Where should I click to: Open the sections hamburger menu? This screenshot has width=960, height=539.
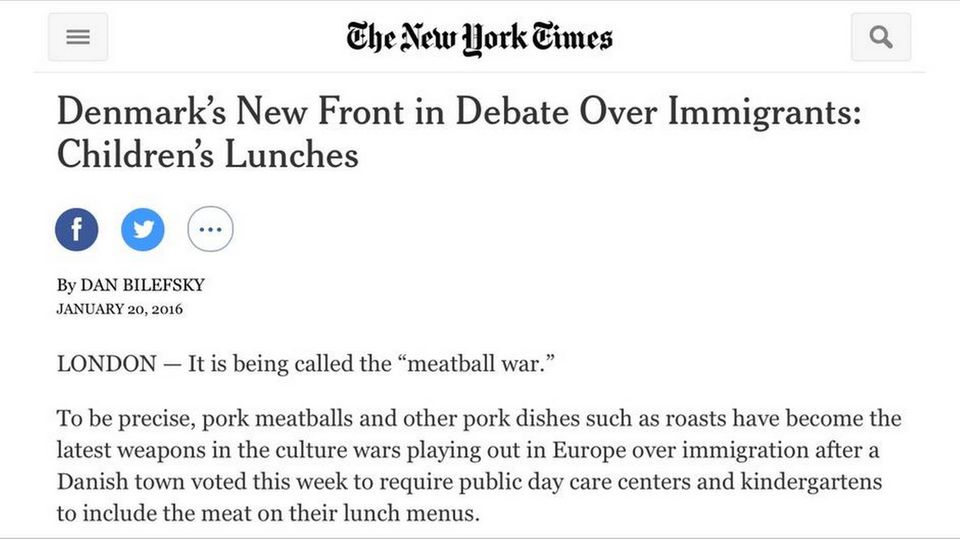(78, 37)
